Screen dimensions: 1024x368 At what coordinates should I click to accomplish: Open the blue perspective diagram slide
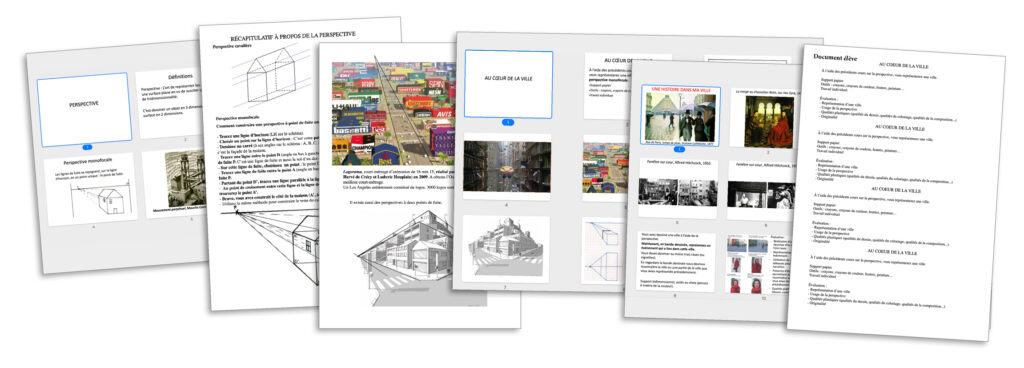(604, 251)
